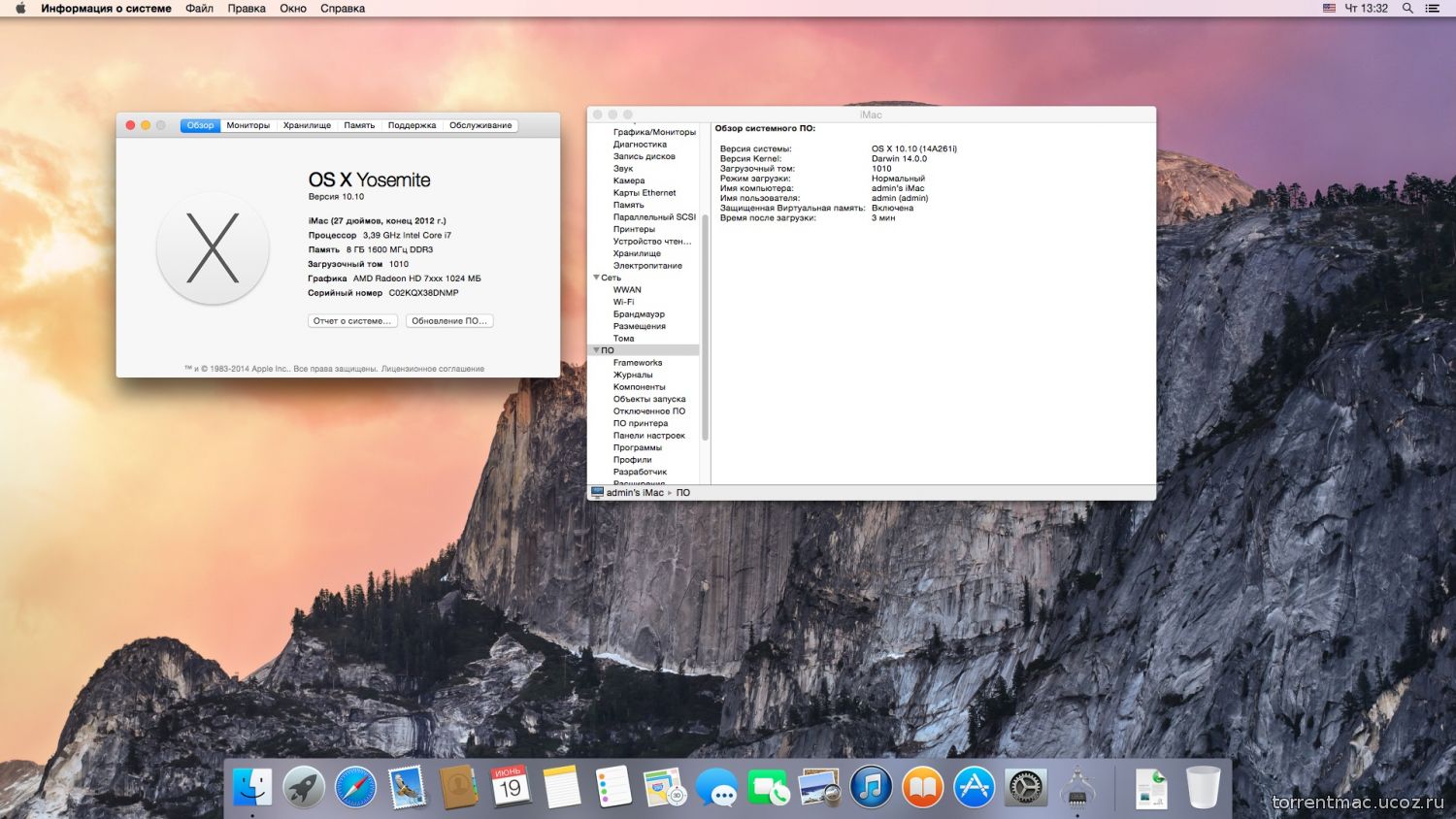The image size is (1456, 819).
Task: Open the Maps icon in Dock
Action: tap(665, 787)
